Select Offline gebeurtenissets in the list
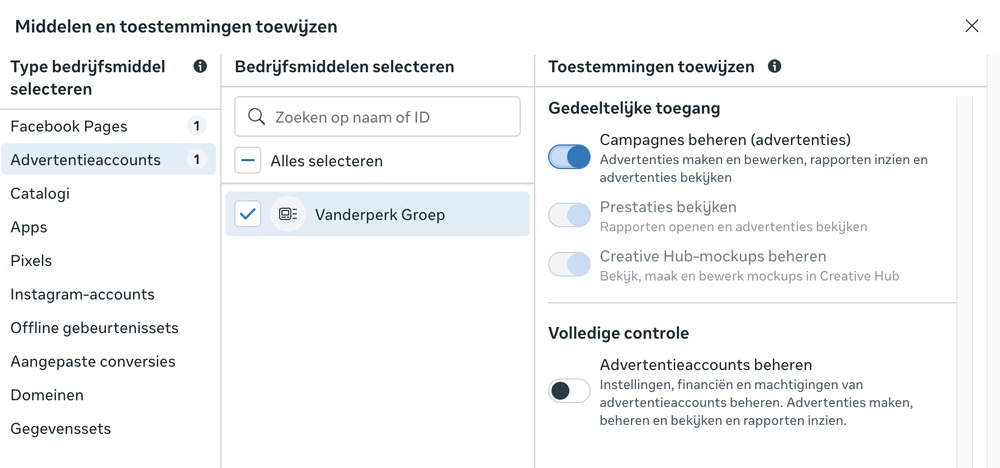This screenshot has height=468, width=1000. pyautogui.click(x=94, y=328)
